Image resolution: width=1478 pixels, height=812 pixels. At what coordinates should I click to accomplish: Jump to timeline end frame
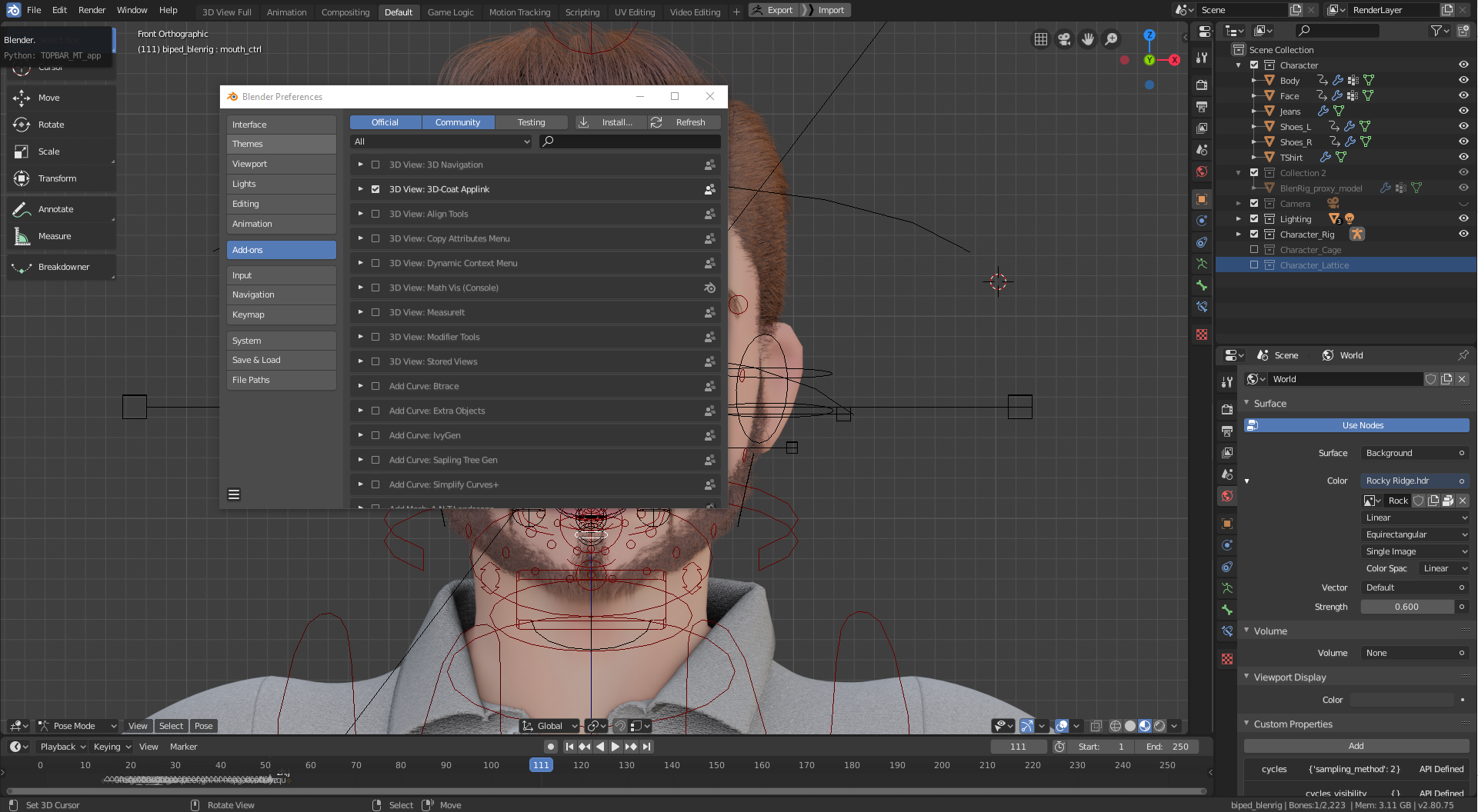tap(647, 747)
